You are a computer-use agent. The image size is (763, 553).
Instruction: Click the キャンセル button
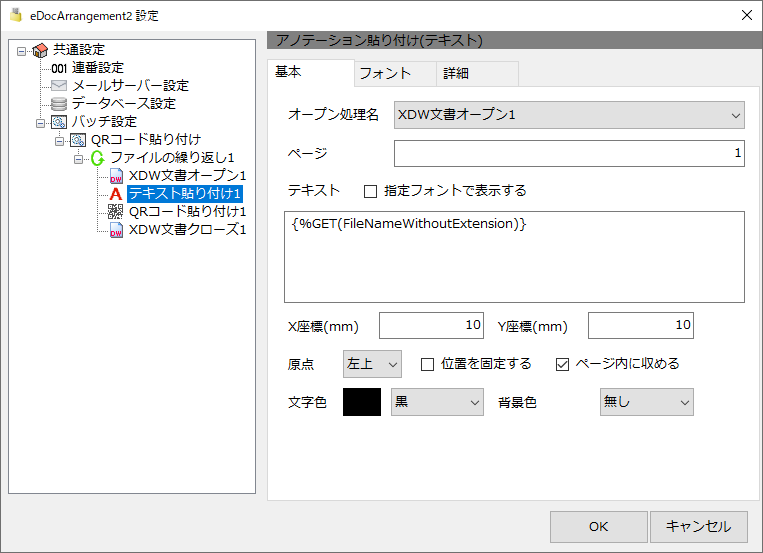[x=698, y=527]
